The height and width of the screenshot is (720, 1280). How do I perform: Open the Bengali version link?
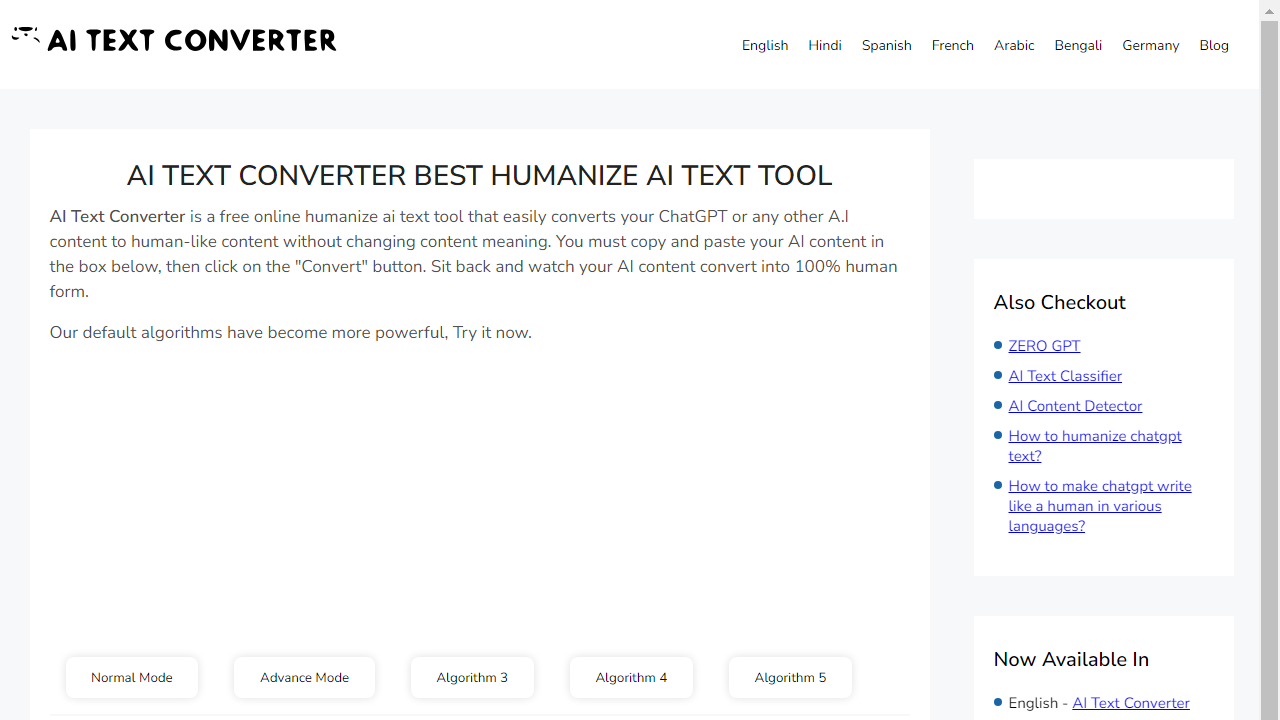[x=1078, y=45]
